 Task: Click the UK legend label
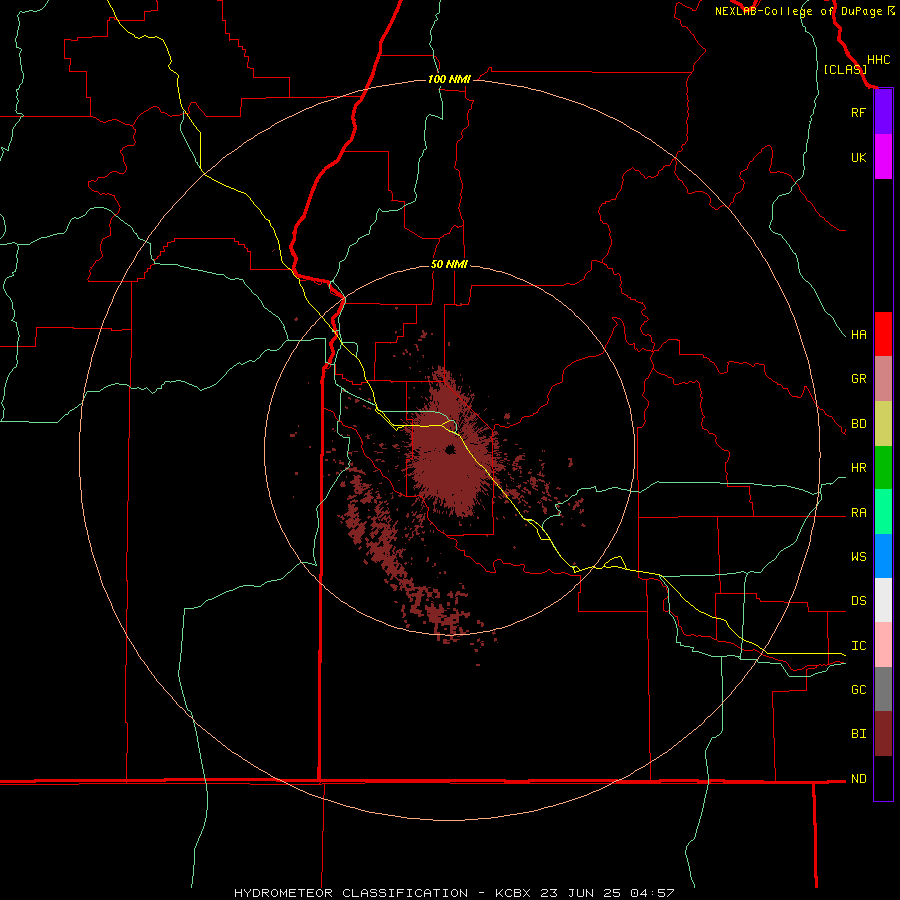[858, 157]
